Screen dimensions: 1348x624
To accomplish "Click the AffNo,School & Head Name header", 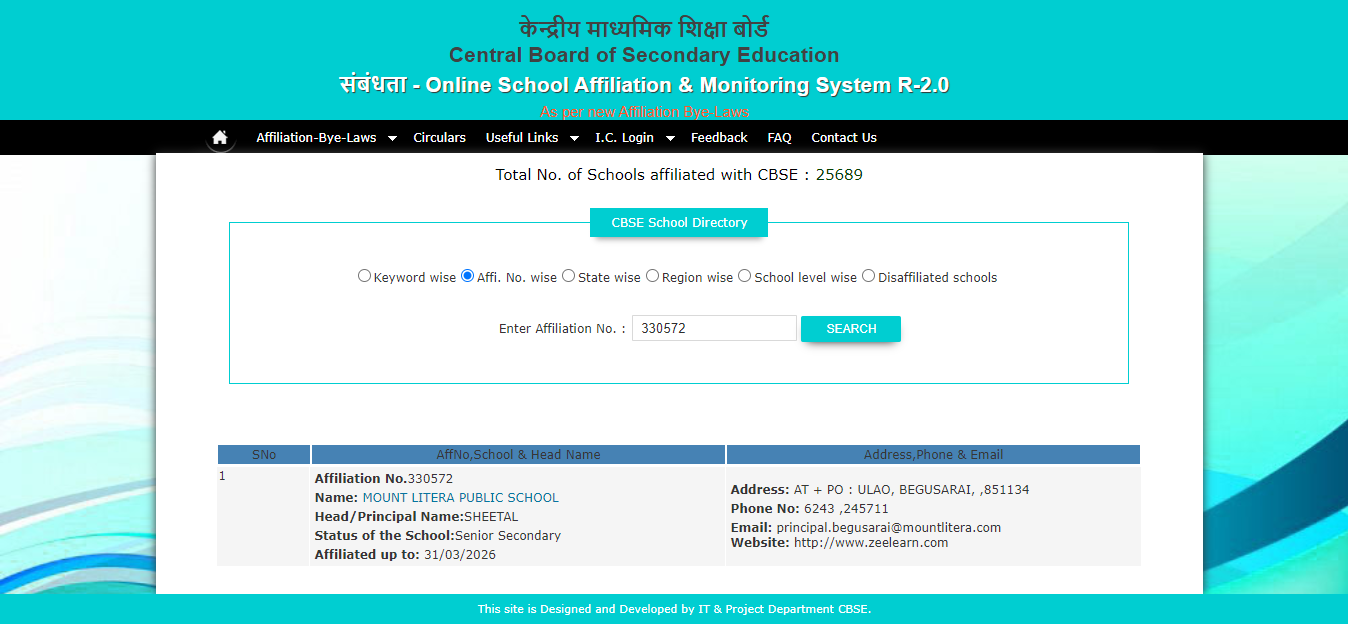I will pyautogui.click(x=518, y=455).
